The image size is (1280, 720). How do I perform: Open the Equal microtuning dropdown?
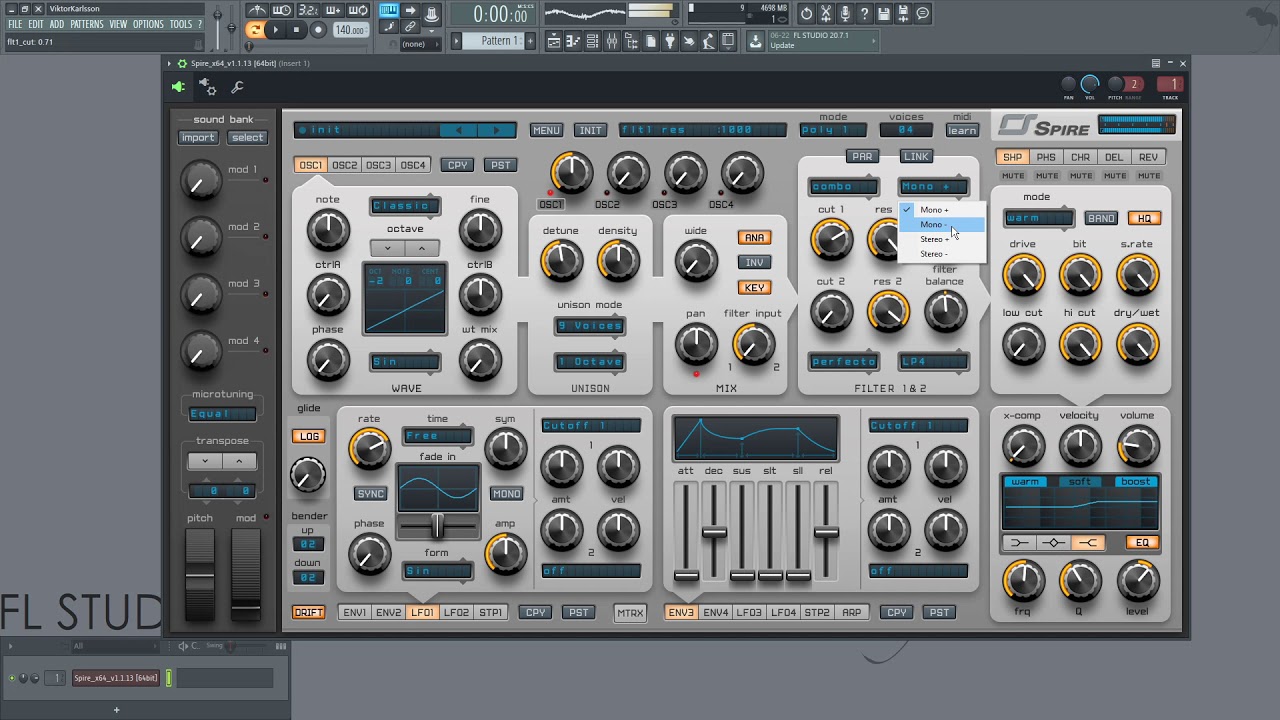click(x=222, y=413)
